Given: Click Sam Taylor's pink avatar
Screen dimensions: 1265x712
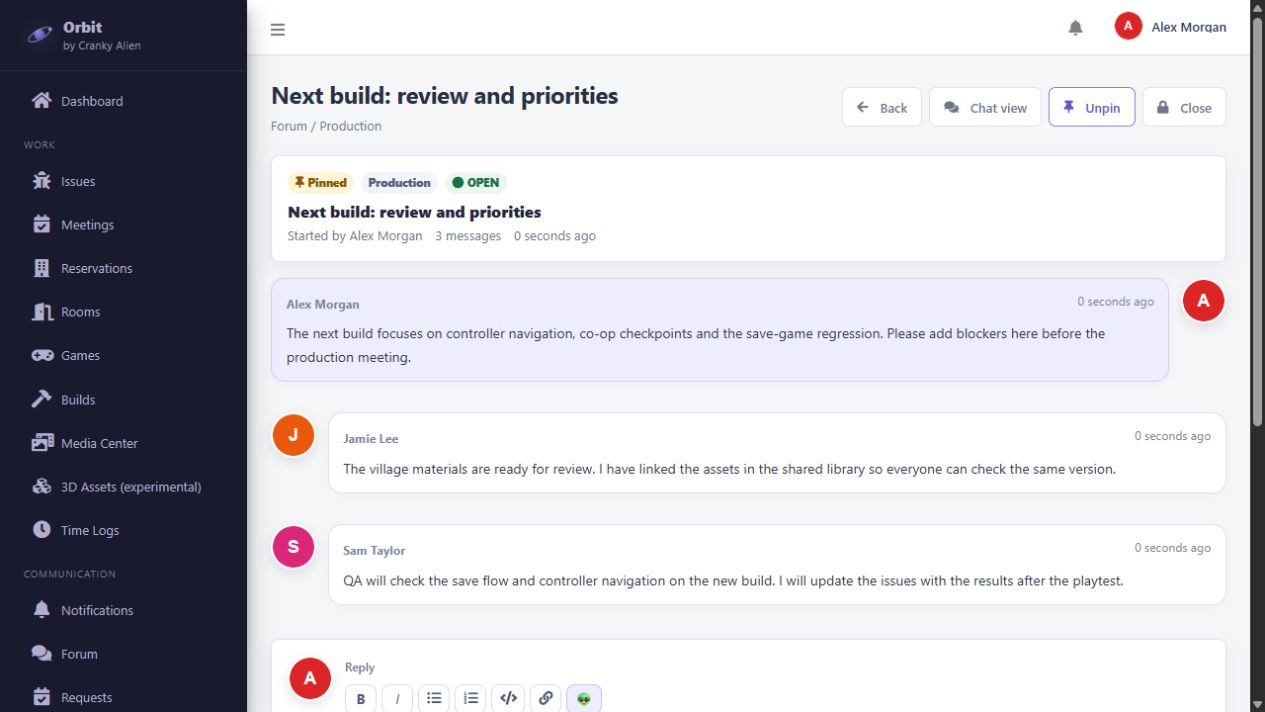Looking at the screenshot, I should click(293, 547).
